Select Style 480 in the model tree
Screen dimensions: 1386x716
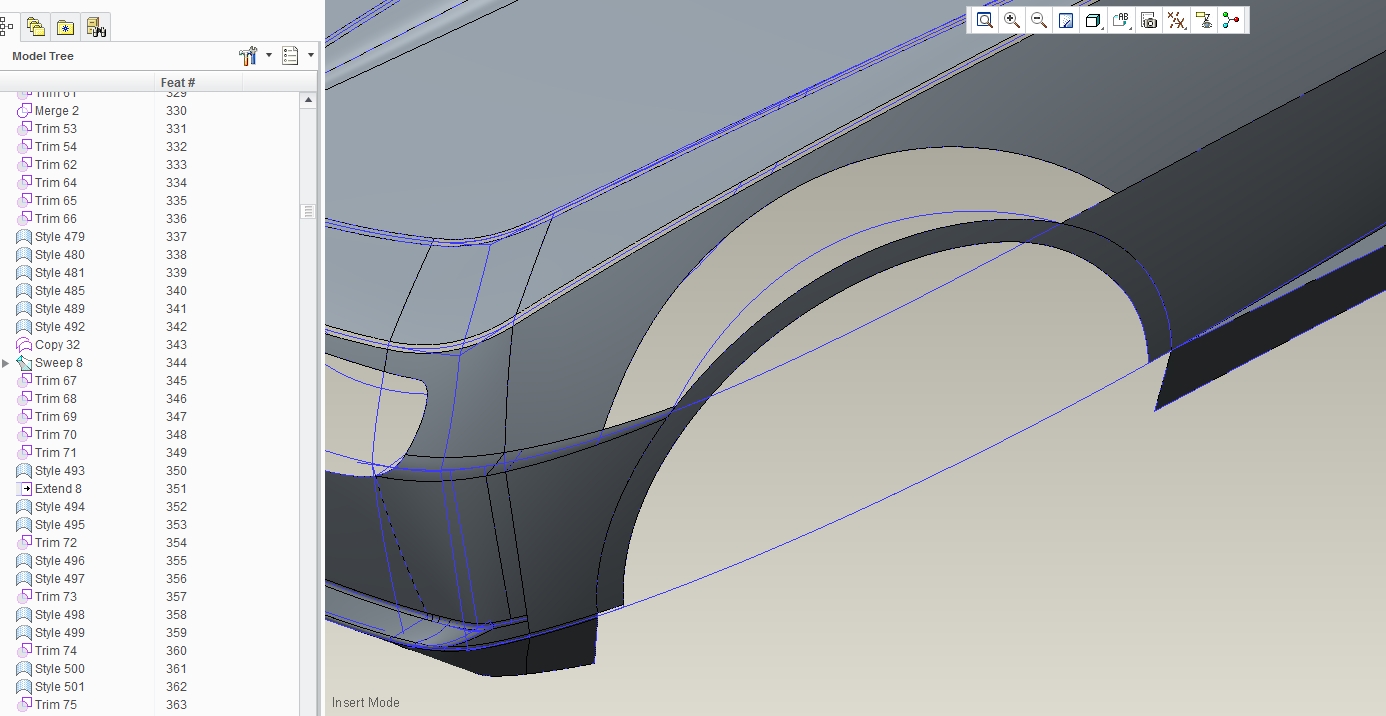(x=60, y=255)
